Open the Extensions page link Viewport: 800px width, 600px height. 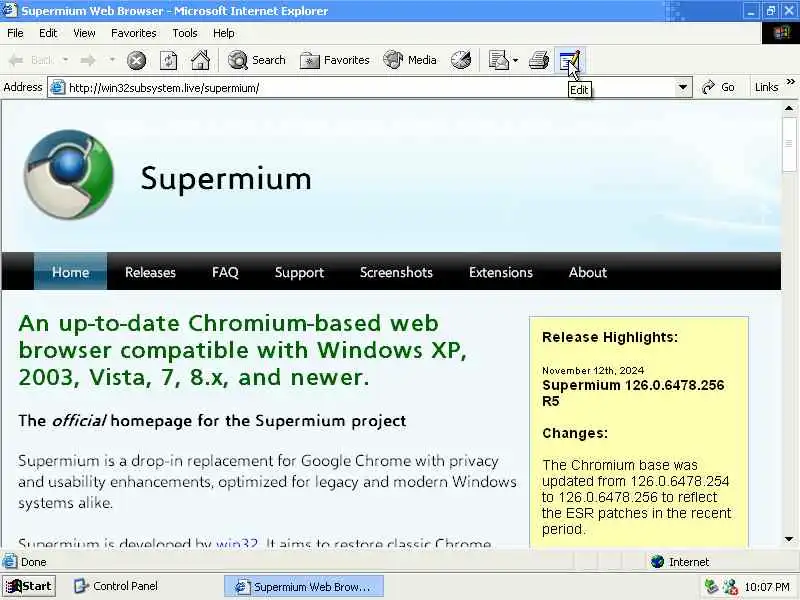pos(501,272)
